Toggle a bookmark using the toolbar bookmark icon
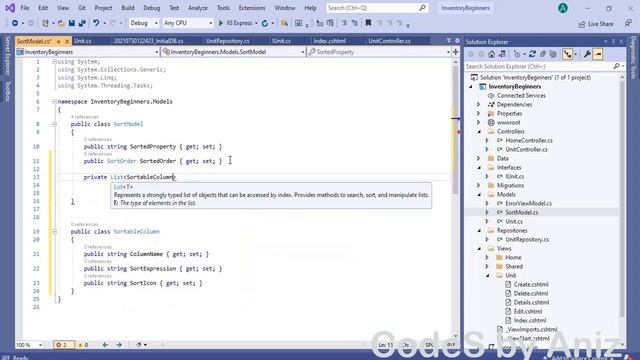Viewport: 640px width, 360px height. pyautogui.click(x=368, y=23)
